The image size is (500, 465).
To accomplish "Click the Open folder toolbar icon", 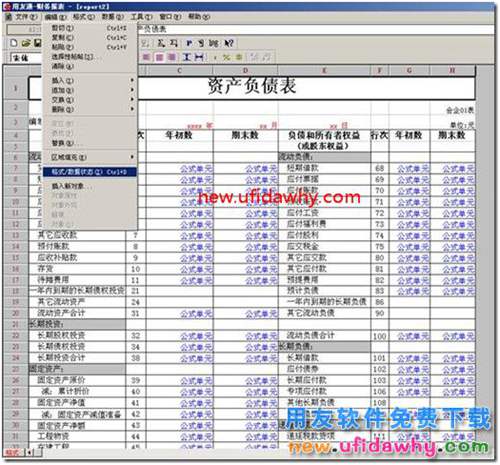I will click(26, 43).
